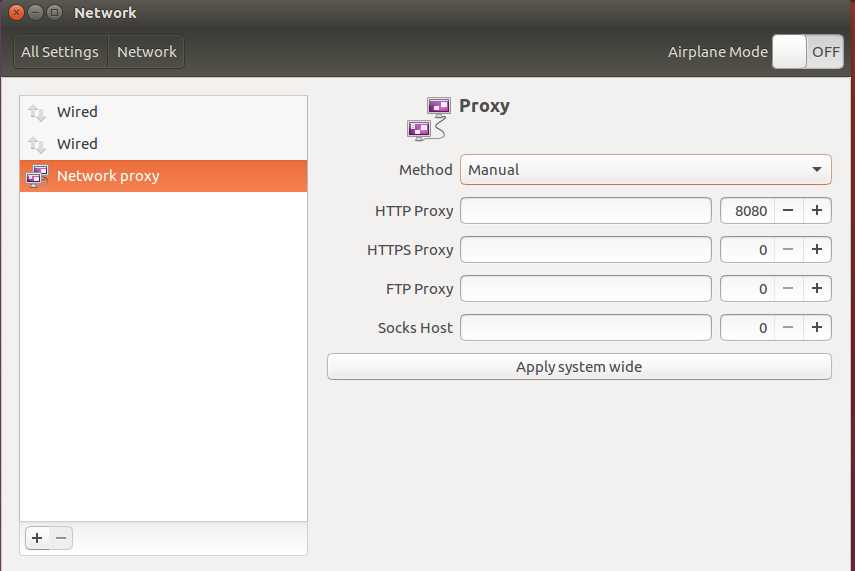855x571 pixels.
Task: Click the FTP Proxy label
Action: 419,289
